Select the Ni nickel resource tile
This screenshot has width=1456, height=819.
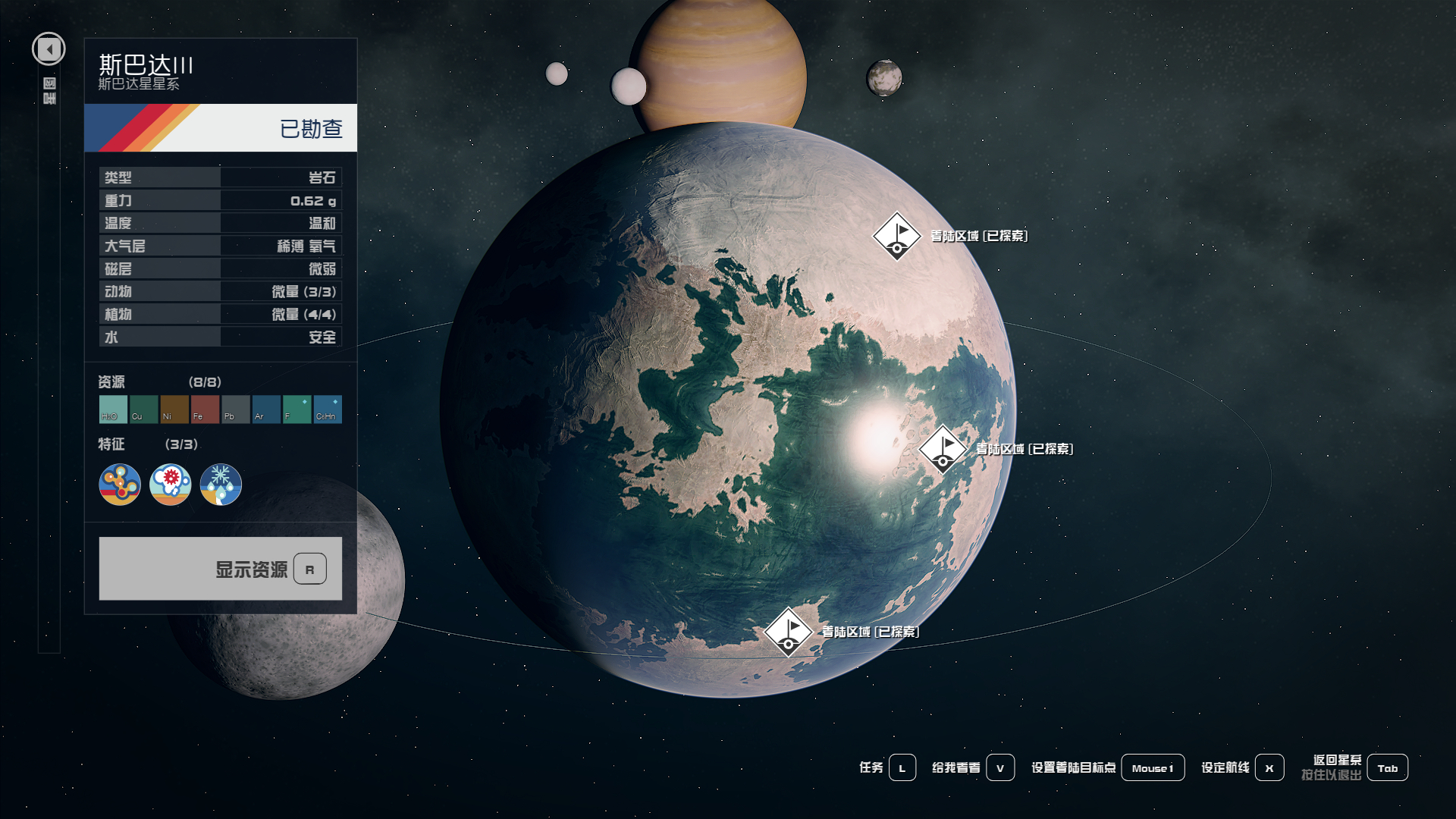point(174,409)
